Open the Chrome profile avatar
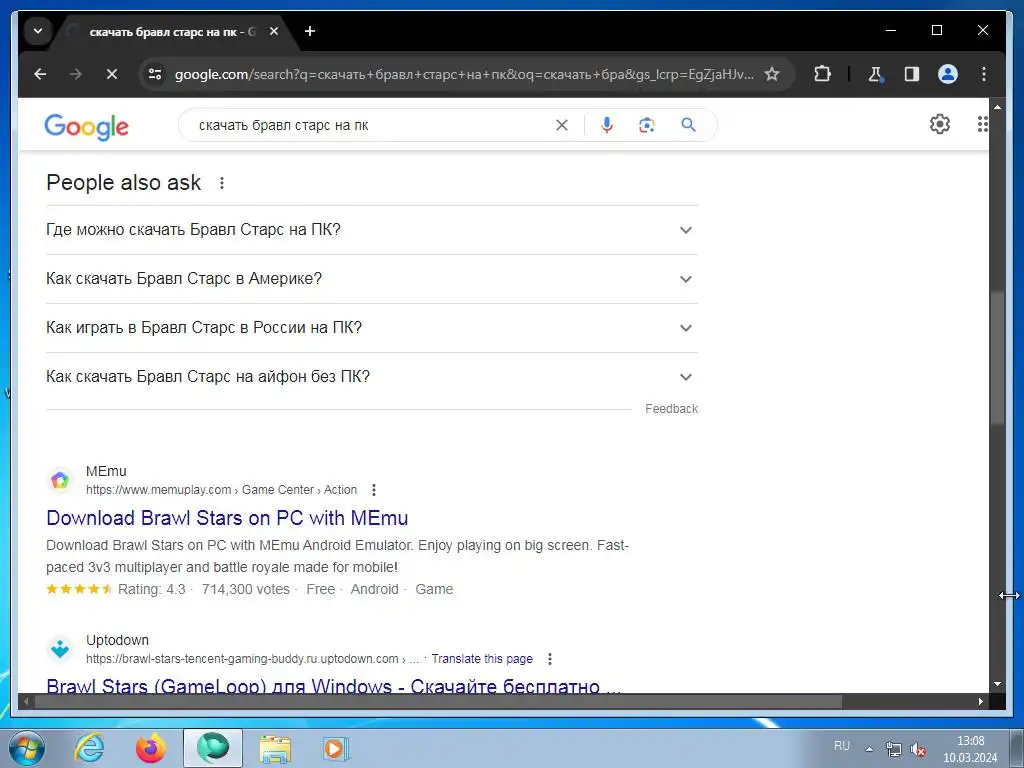Image resolution: width=1024 pixels, height=768 pixels. (x=948, y=74)
